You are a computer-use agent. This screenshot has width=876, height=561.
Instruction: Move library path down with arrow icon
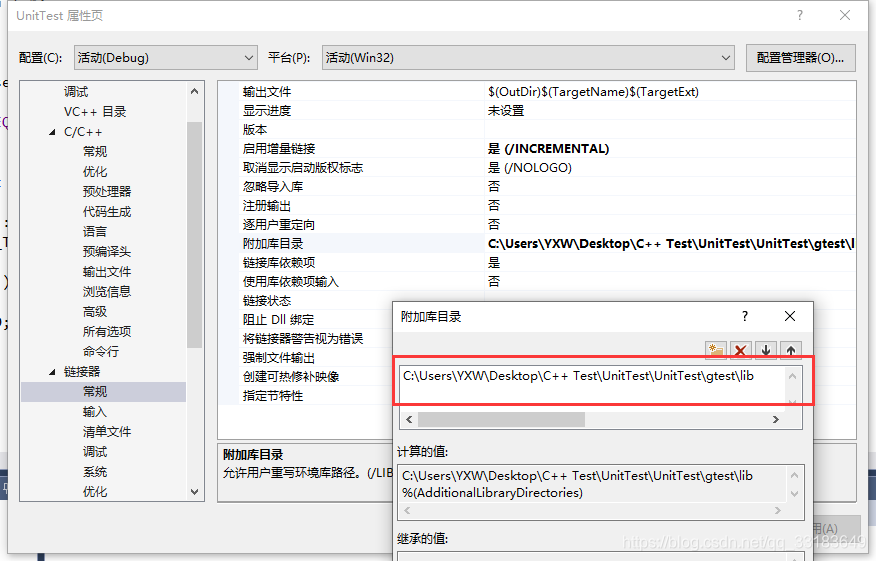click(766, 350)
